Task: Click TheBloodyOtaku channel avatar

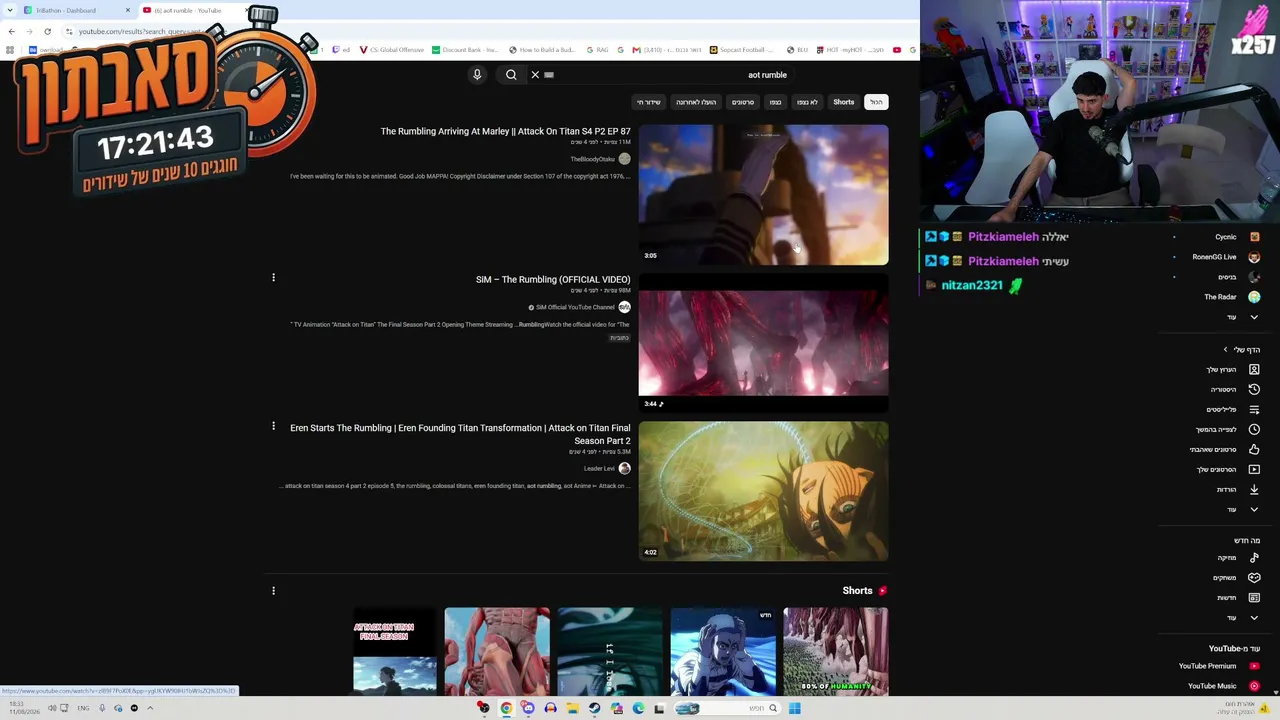Action: (625, 159)
